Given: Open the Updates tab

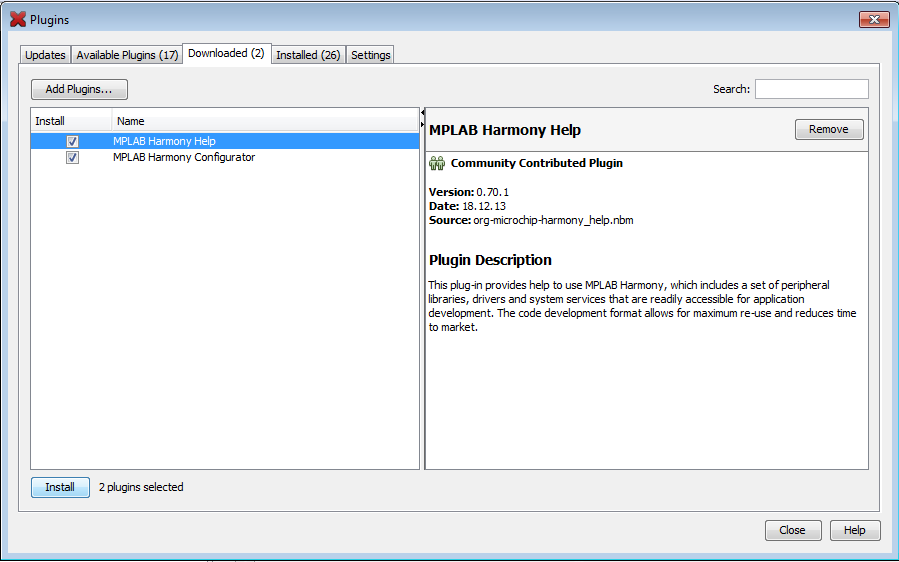Looking at the screenshot, I should click(x=45, y=55).
